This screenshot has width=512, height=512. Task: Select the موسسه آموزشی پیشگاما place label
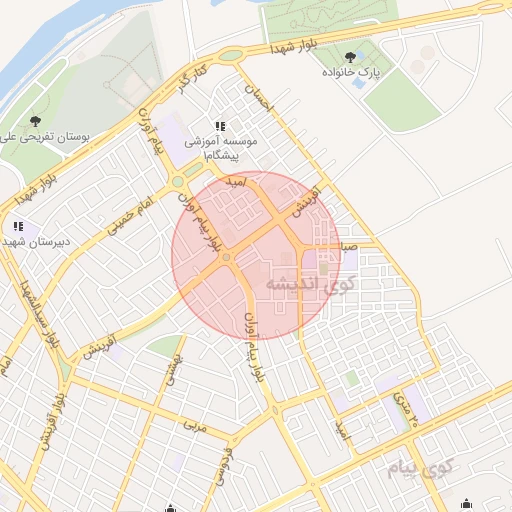click(221, 148)
